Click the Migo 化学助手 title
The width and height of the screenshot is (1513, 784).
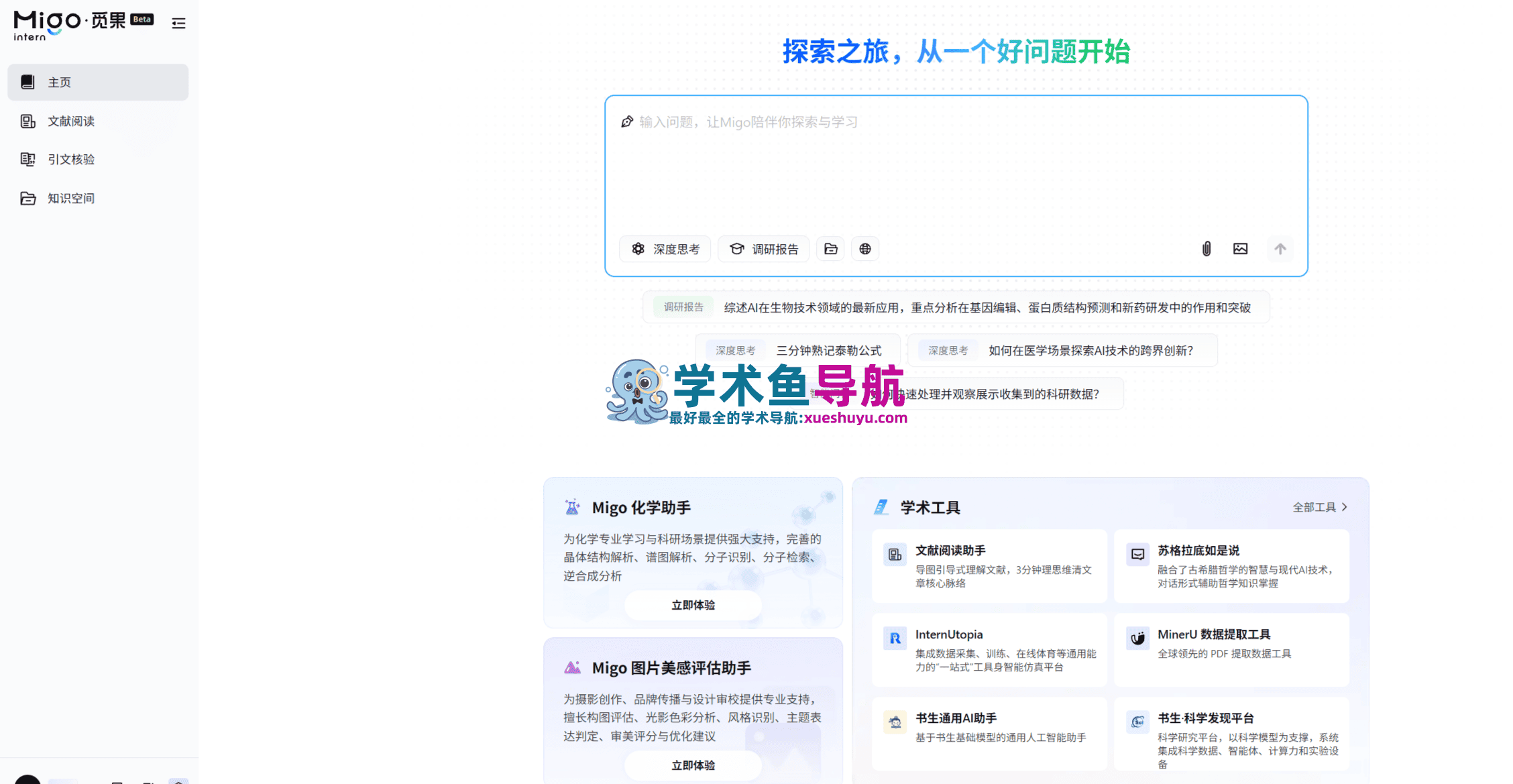[641, 508]
